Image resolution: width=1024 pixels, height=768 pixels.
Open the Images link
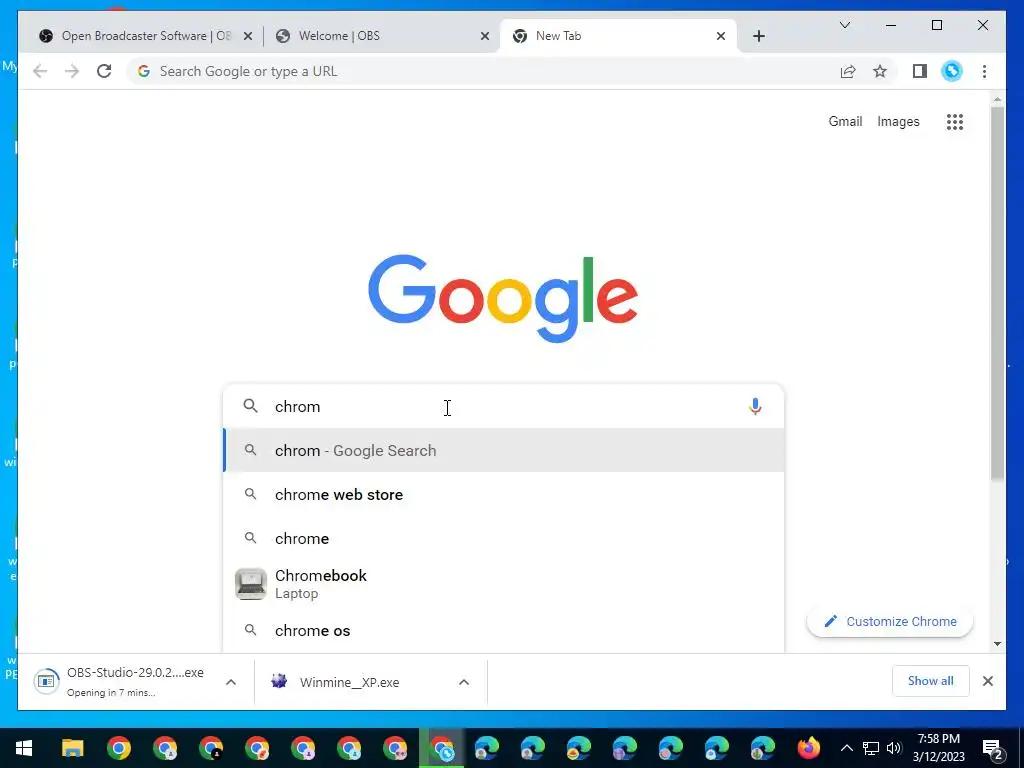898,121
